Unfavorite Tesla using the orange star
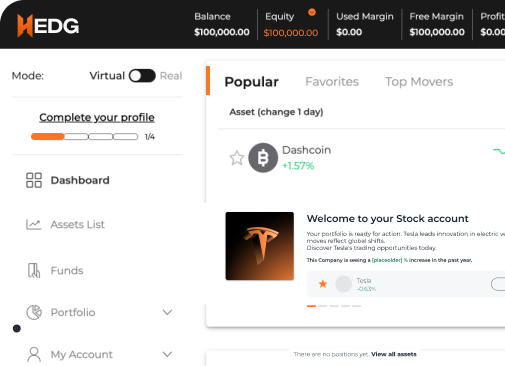The image size is (505, 366). [x=323, y=284]
